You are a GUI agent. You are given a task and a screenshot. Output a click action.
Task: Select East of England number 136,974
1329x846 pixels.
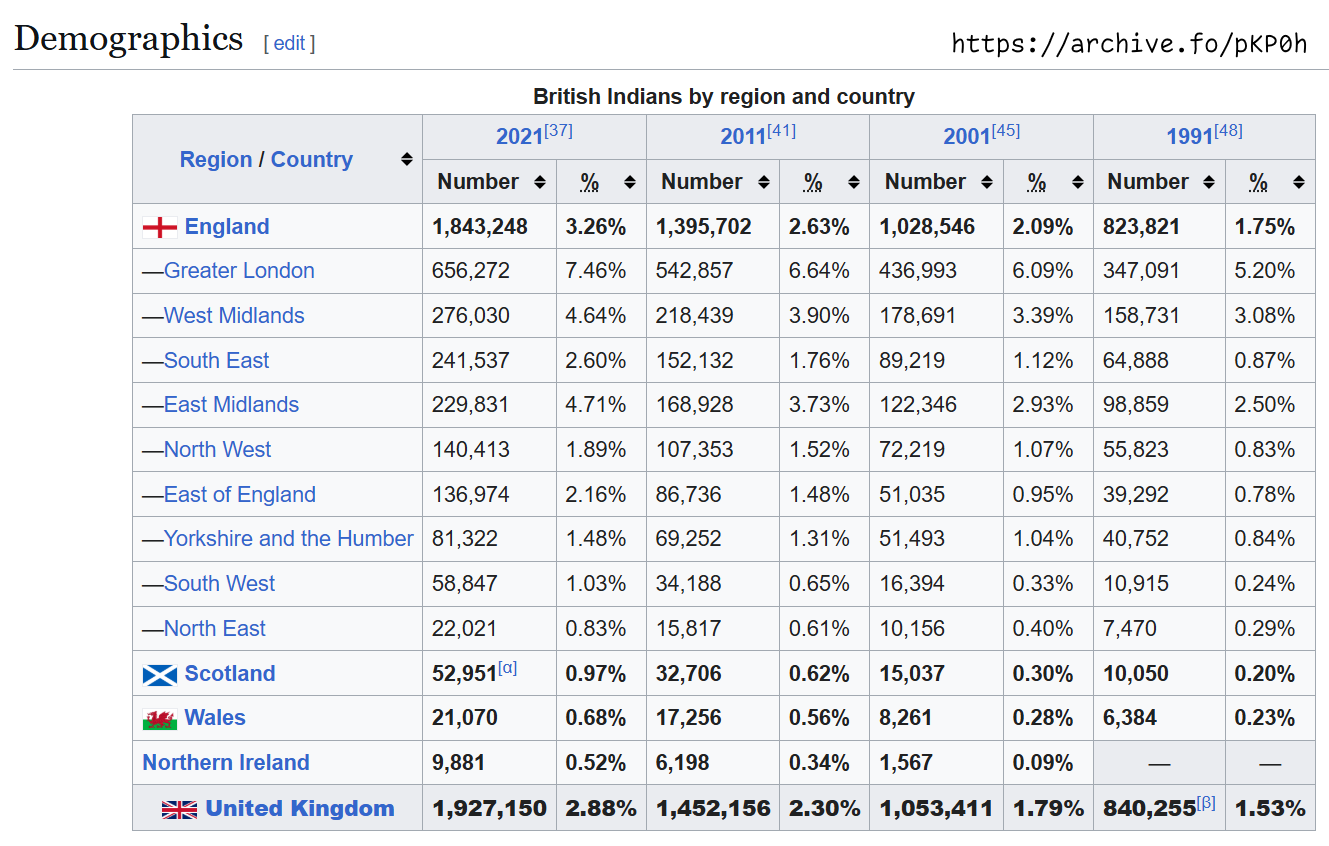pyautogui.click(x=471, y=495)
